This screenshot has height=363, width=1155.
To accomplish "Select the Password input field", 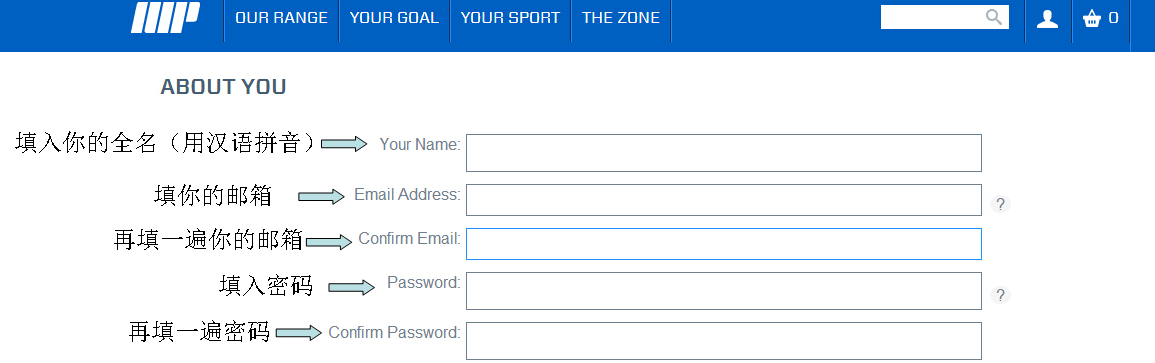I will coord(723,291).
